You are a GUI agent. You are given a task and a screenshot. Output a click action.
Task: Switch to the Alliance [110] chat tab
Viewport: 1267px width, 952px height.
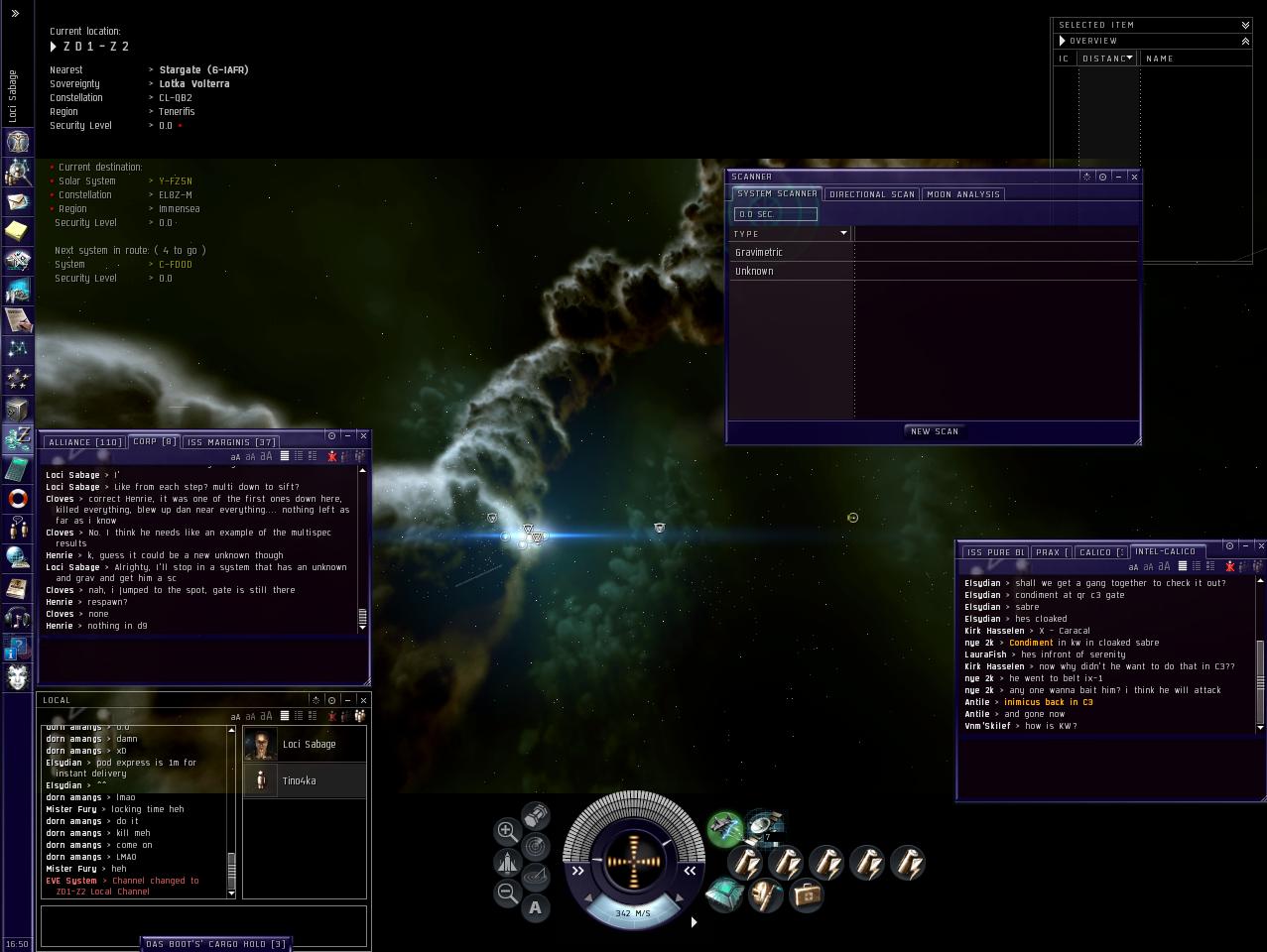click(x=85, y=442)
